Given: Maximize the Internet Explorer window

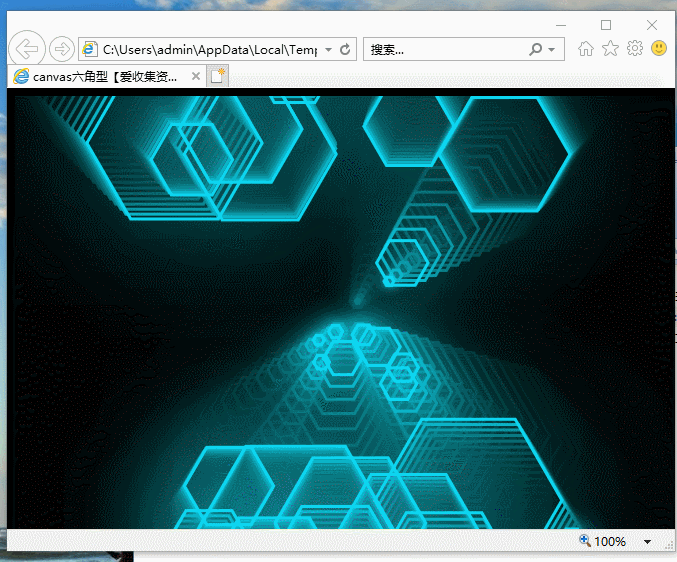Looking at the screenshot, I should pyautogui.click(x=606, y=25).
